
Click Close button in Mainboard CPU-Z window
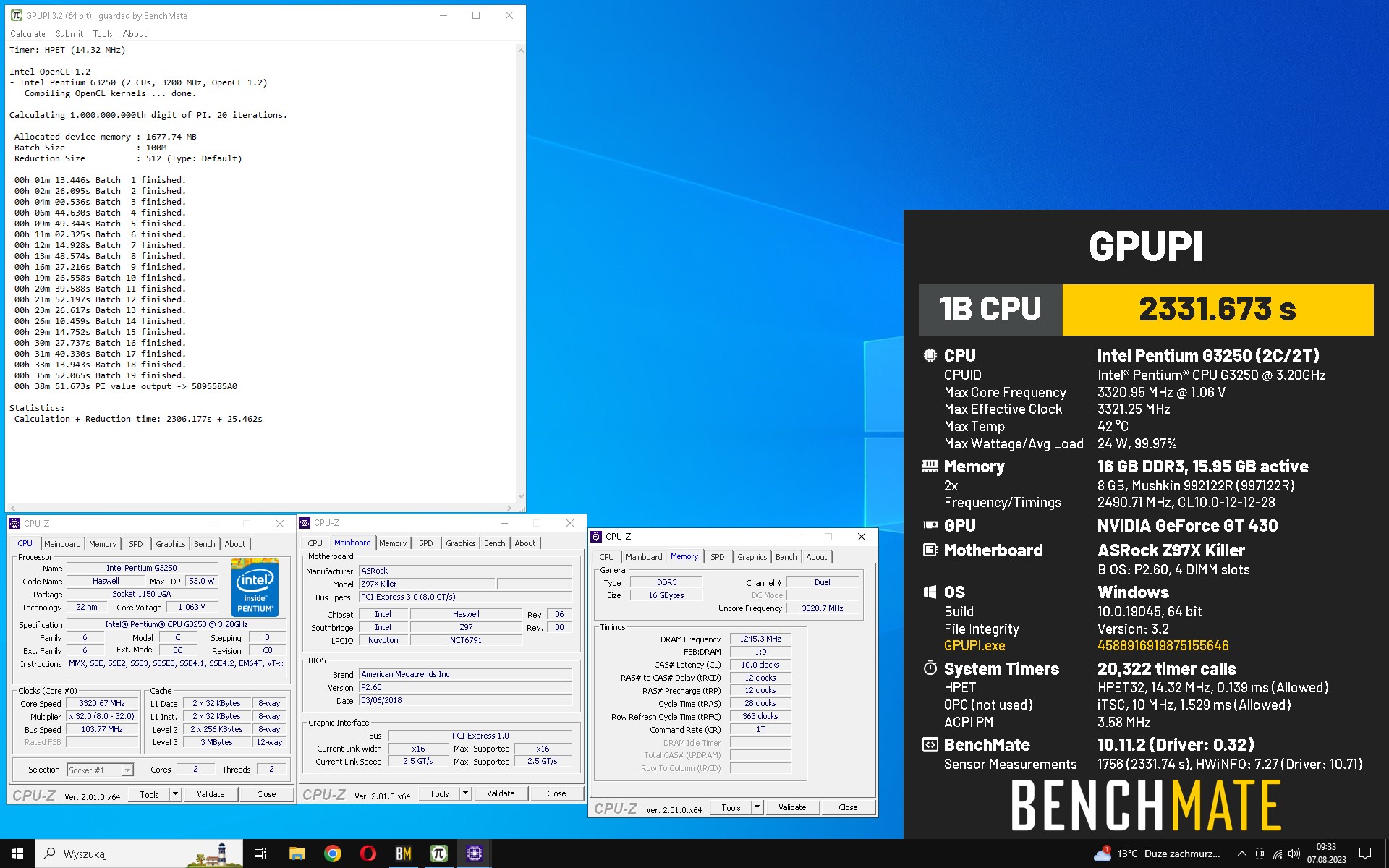(556, 793)
